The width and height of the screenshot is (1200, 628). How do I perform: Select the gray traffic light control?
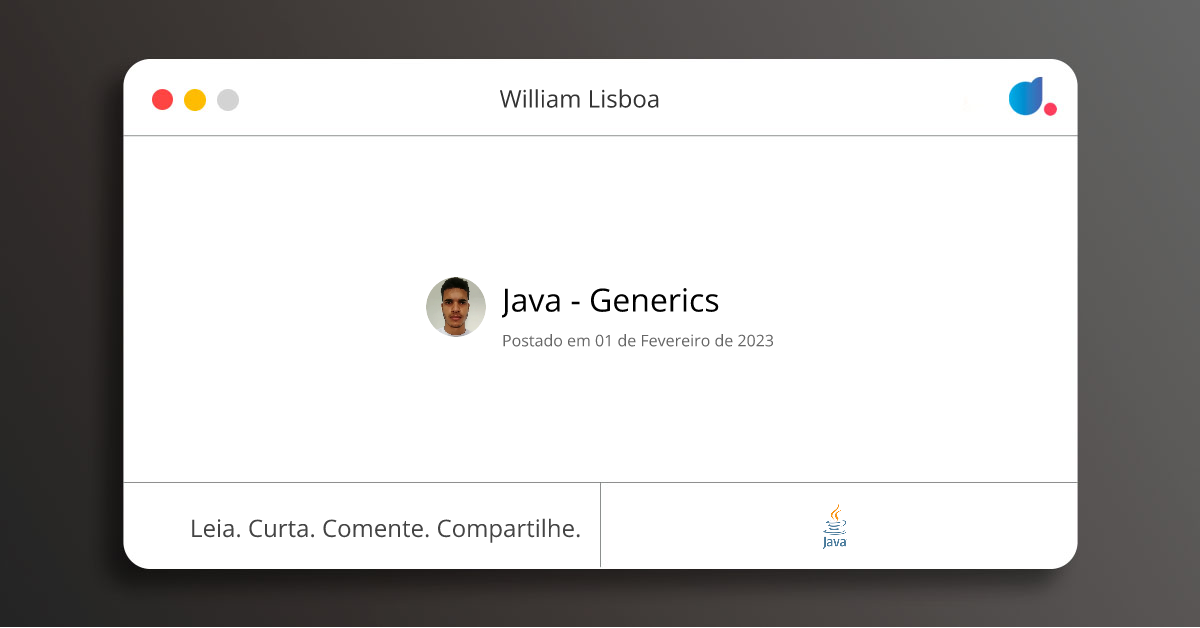tap(228, 99)
